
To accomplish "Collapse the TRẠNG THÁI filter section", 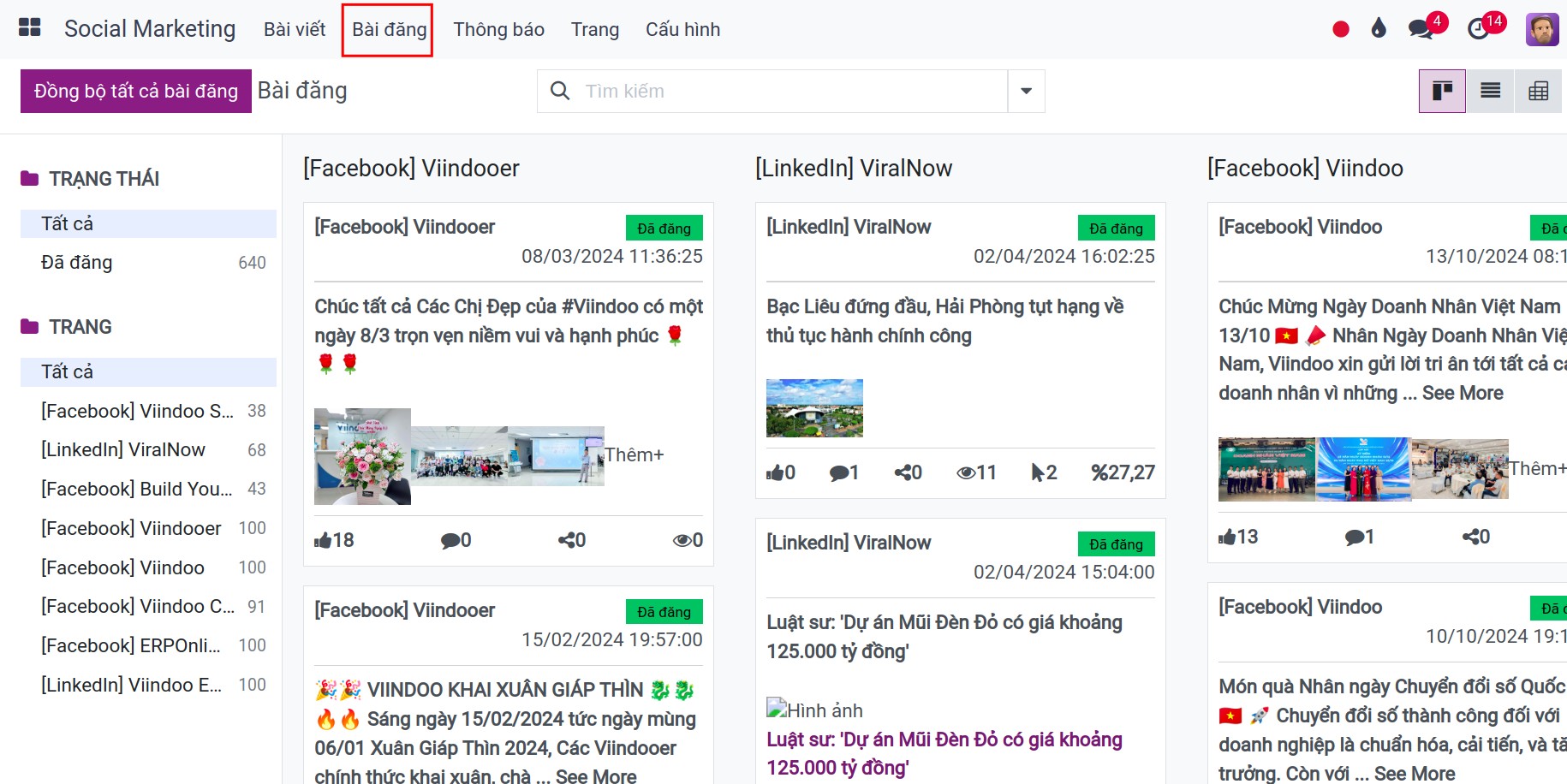I will pos(104,179).
